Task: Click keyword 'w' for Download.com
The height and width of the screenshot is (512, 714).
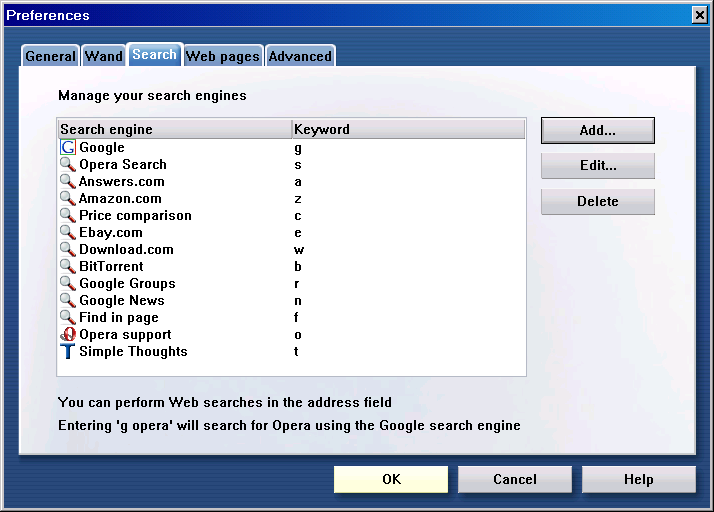Action: pos(299,250)
